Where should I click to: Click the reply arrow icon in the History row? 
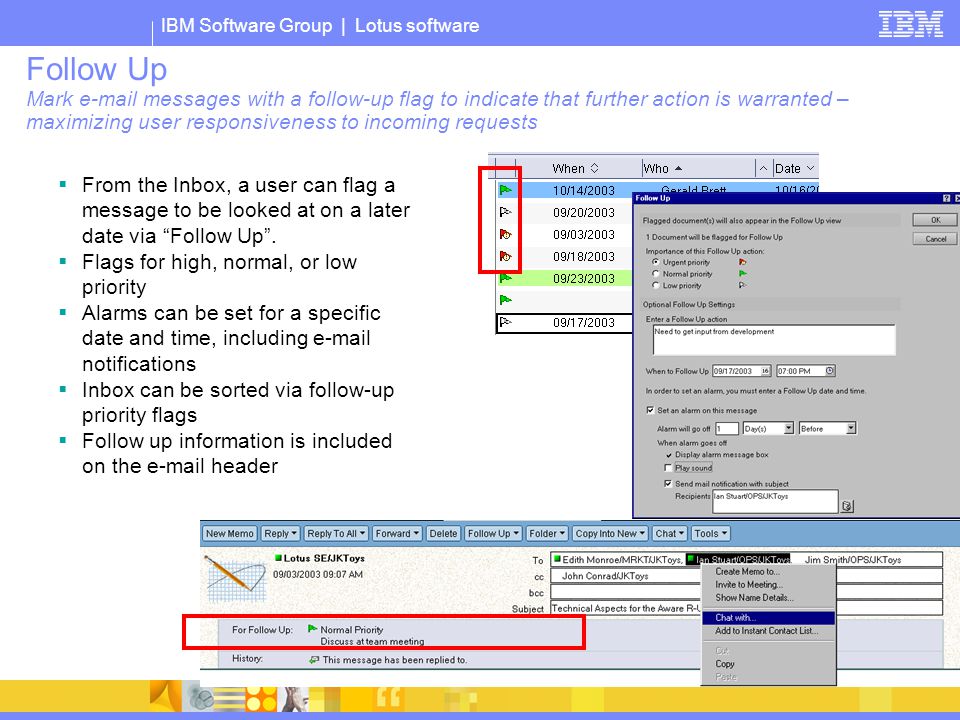[x=314, y=660]
